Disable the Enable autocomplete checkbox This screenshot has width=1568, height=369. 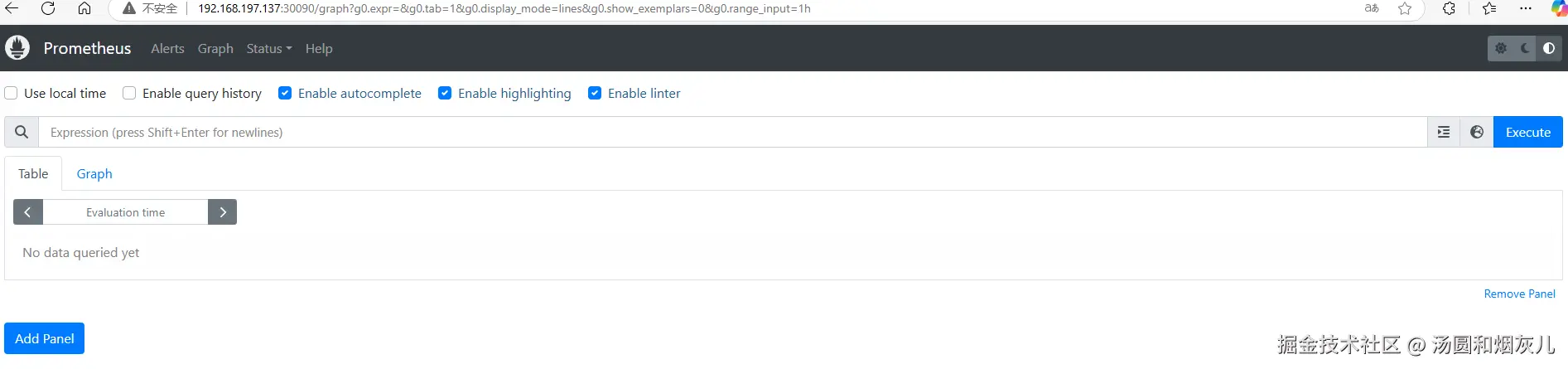click(x=285, y=93)
